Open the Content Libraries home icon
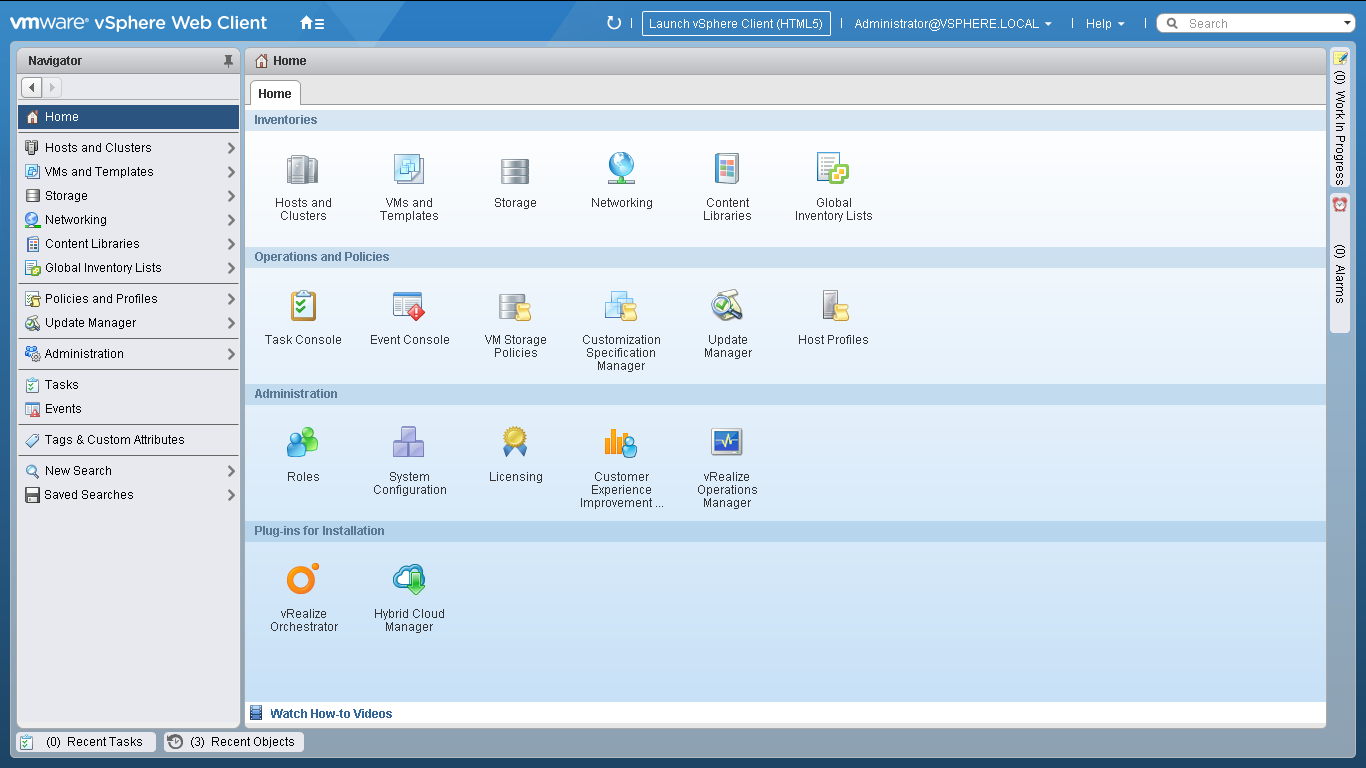 pos(727,171)
